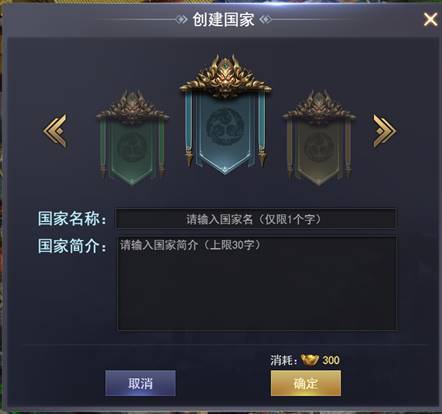Focus the 国家简介 description text area
Image resolution: width=442 pixels, height=414 pixels.
[x=257, y=284]
